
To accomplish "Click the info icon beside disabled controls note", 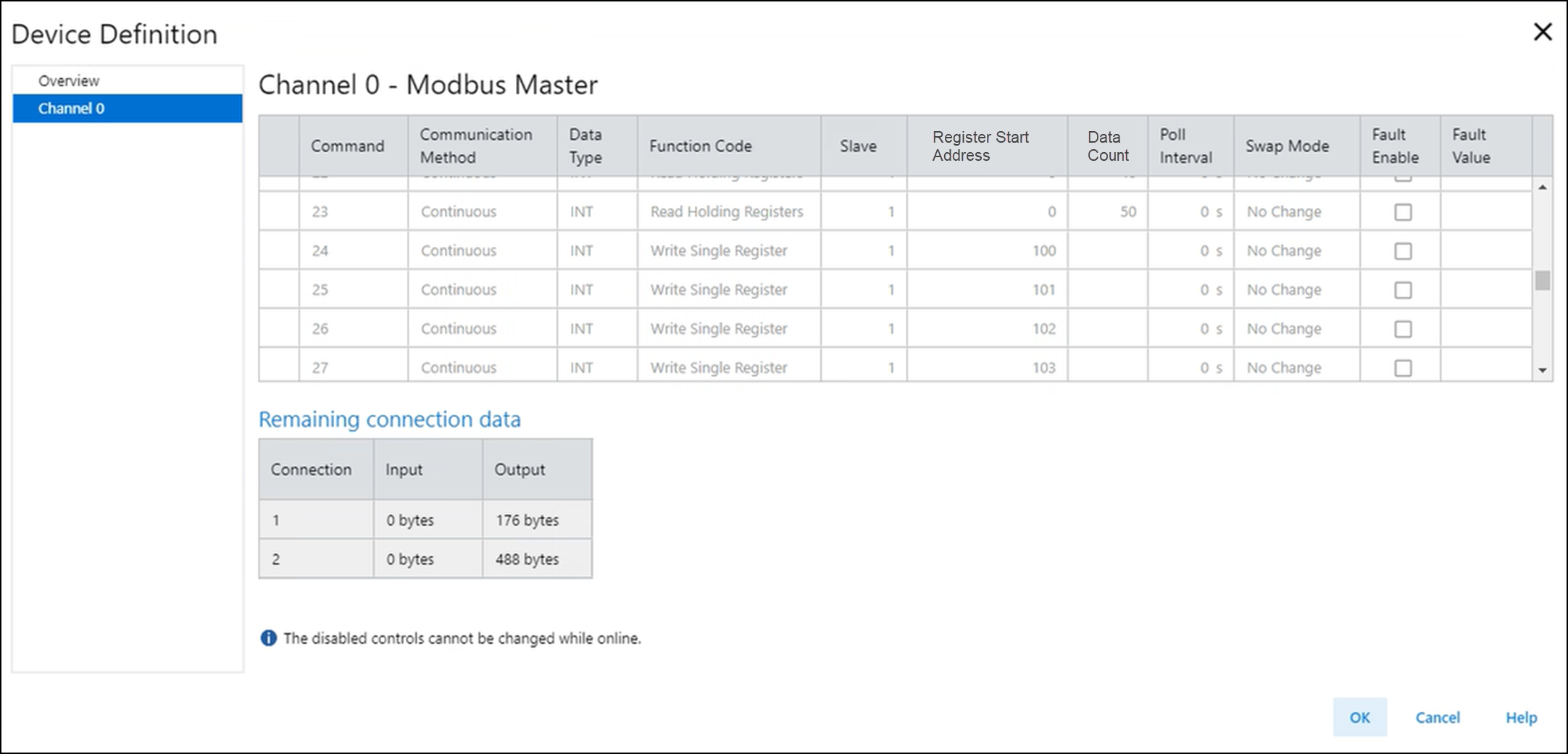I will [268, 638].
